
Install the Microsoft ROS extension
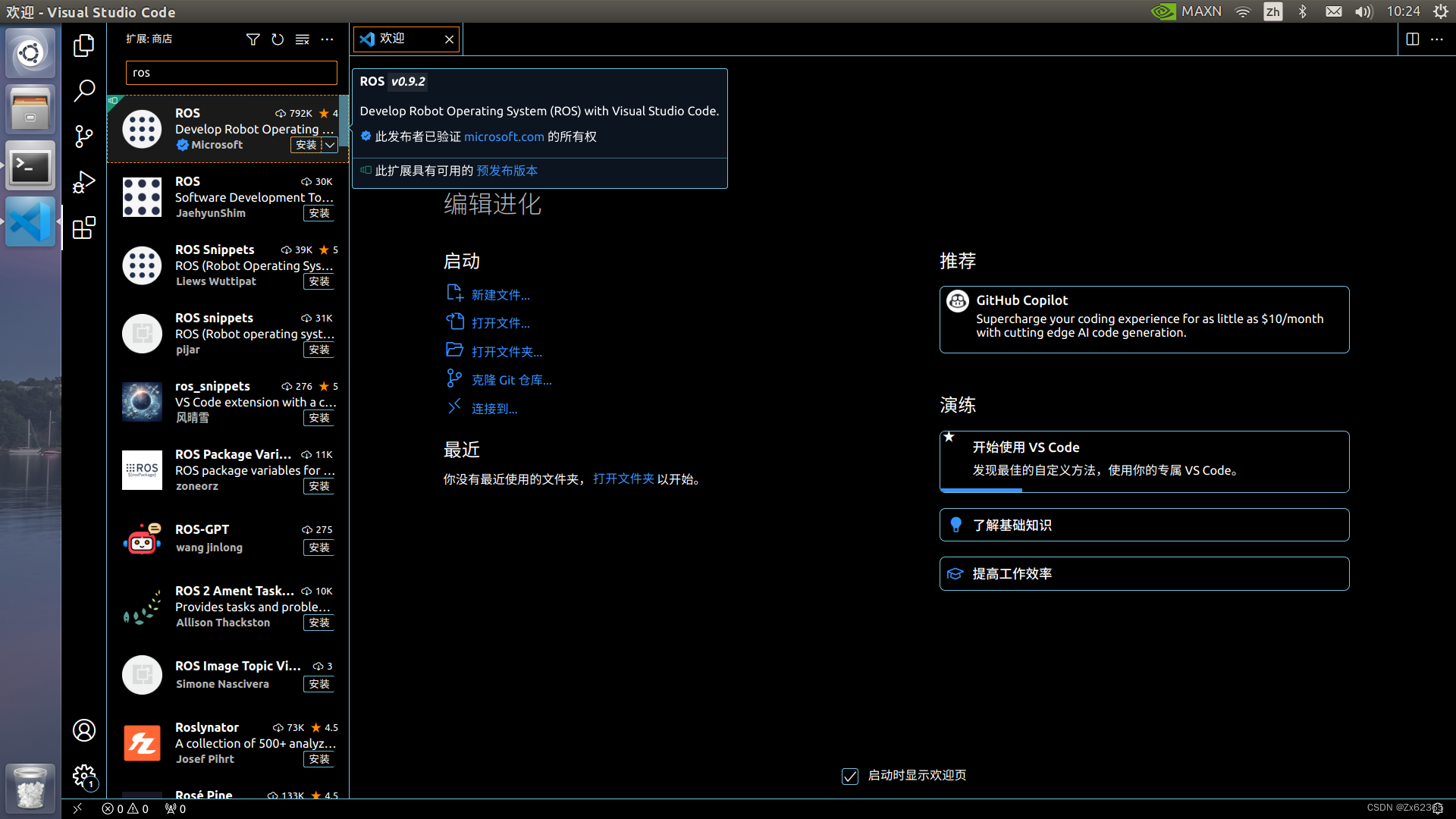[x=306, y=145]
